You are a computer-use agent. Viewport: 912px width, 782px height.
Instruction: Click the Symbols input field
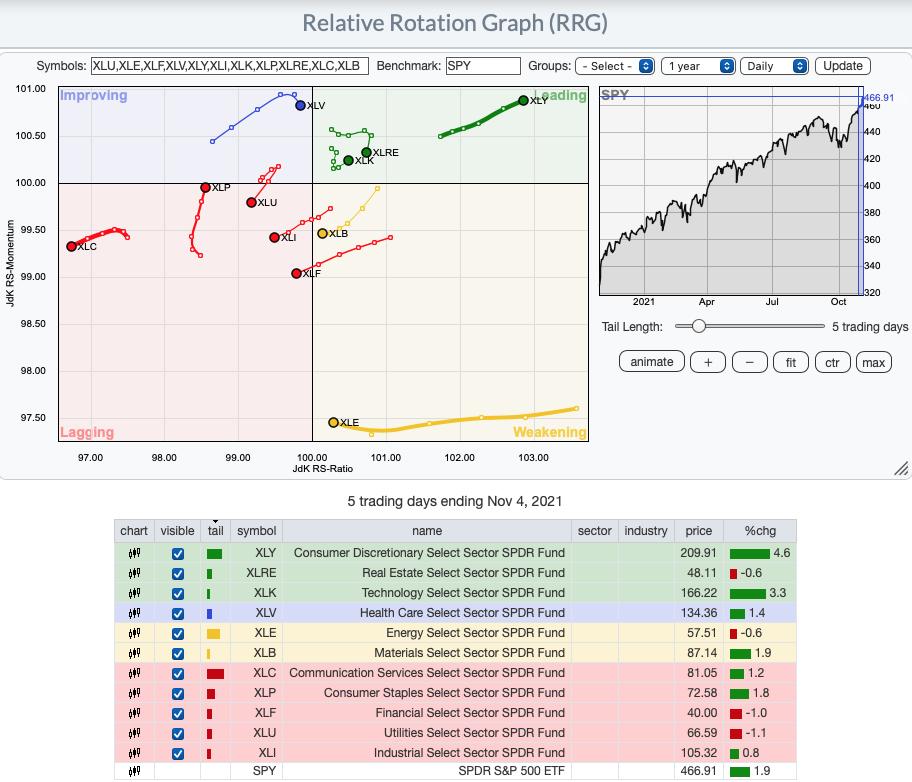pos(230,66)
